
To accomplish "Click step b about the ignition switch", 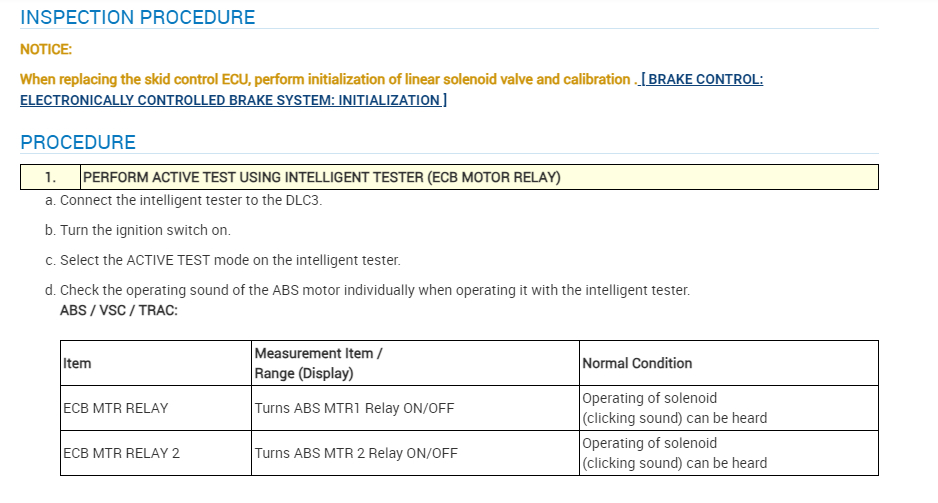I will coord(145,230).
